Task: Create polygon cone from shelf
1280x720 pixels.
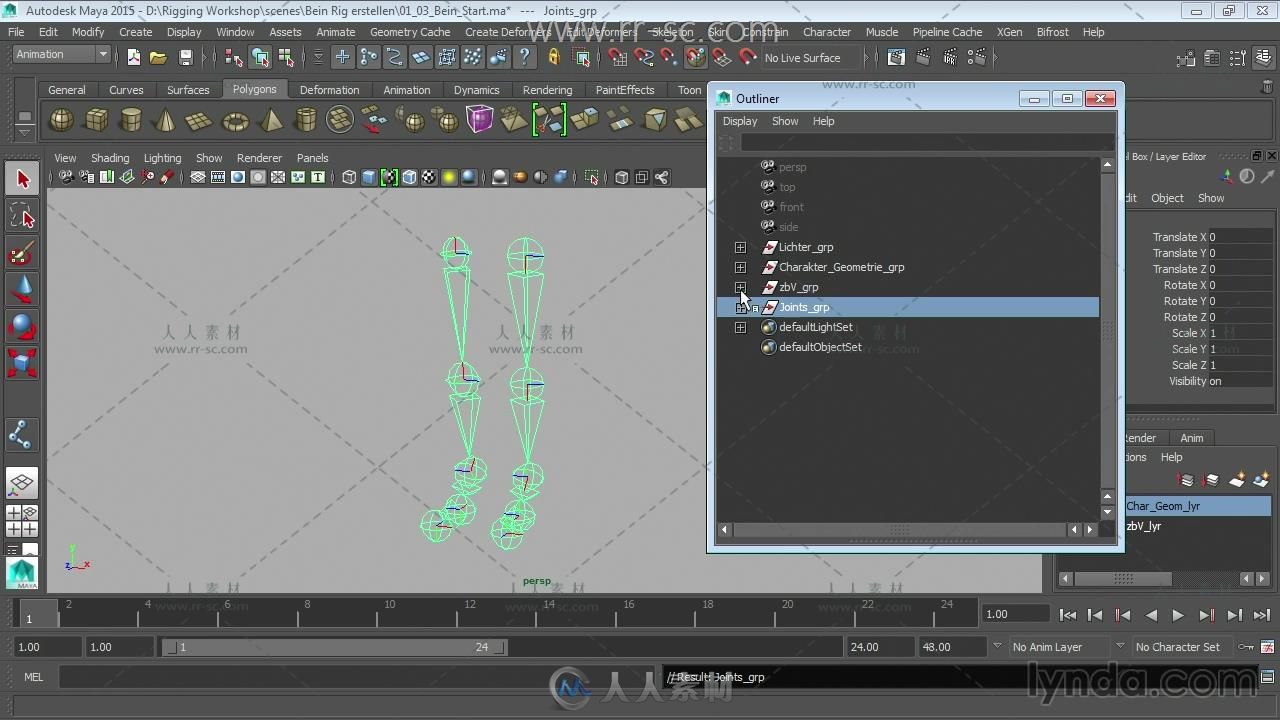Action: click(165, 121)
